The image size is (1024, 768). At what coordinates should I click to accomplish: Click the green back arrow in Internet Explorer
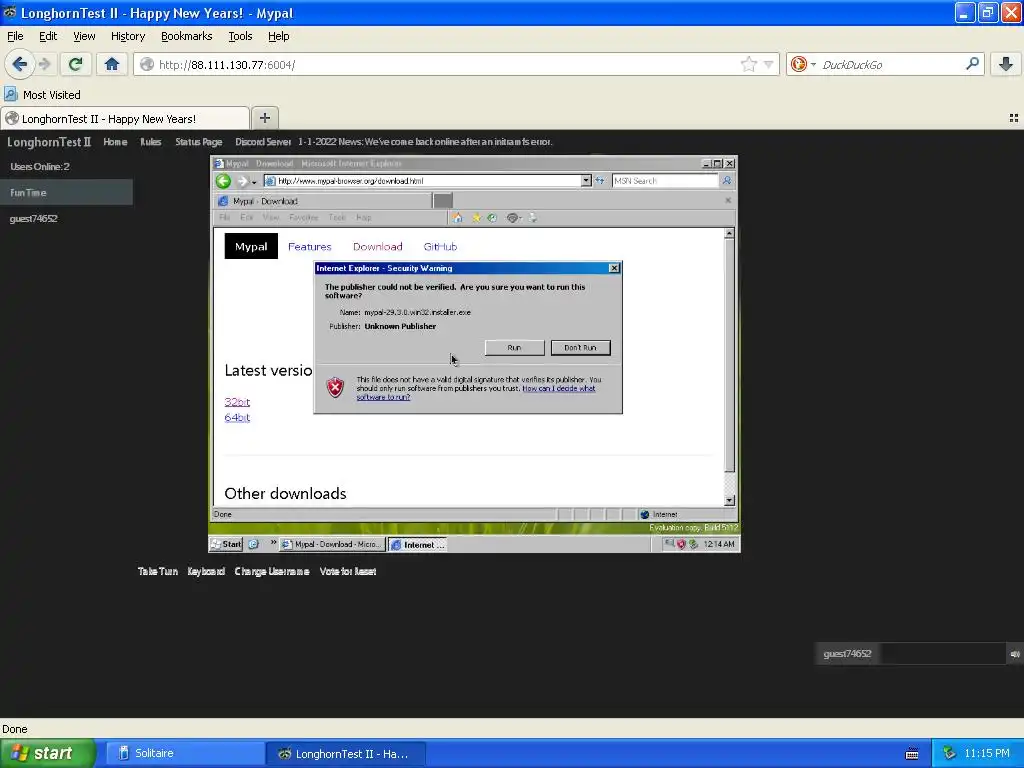tap(223, 181)
